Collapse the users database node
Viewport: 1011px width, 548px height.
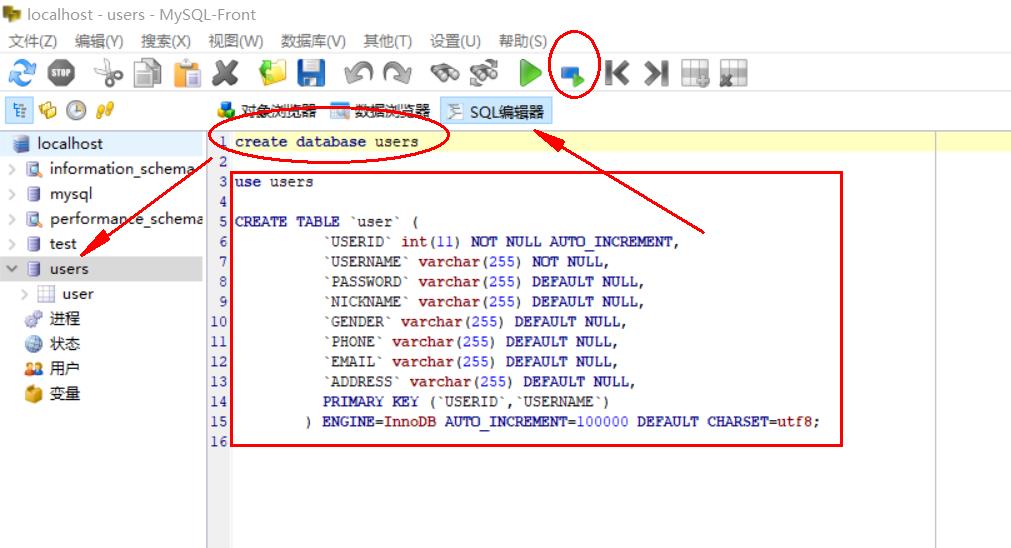(12, 269)
